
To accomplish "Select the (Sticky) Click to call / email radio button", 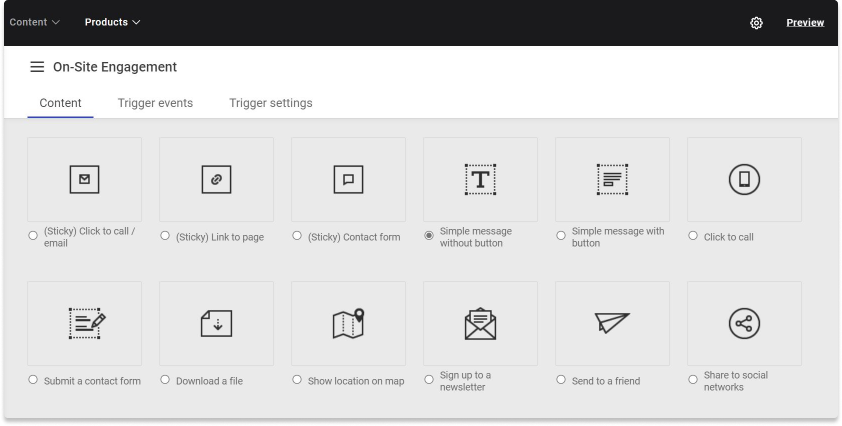I will click(x=33, y=235).
